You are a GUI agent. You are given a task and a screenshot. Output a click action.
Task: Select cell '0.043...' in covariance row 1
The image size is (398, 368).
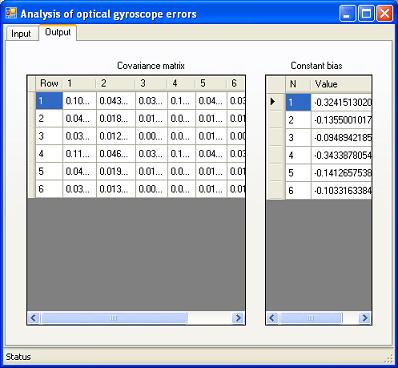(116, 101)
